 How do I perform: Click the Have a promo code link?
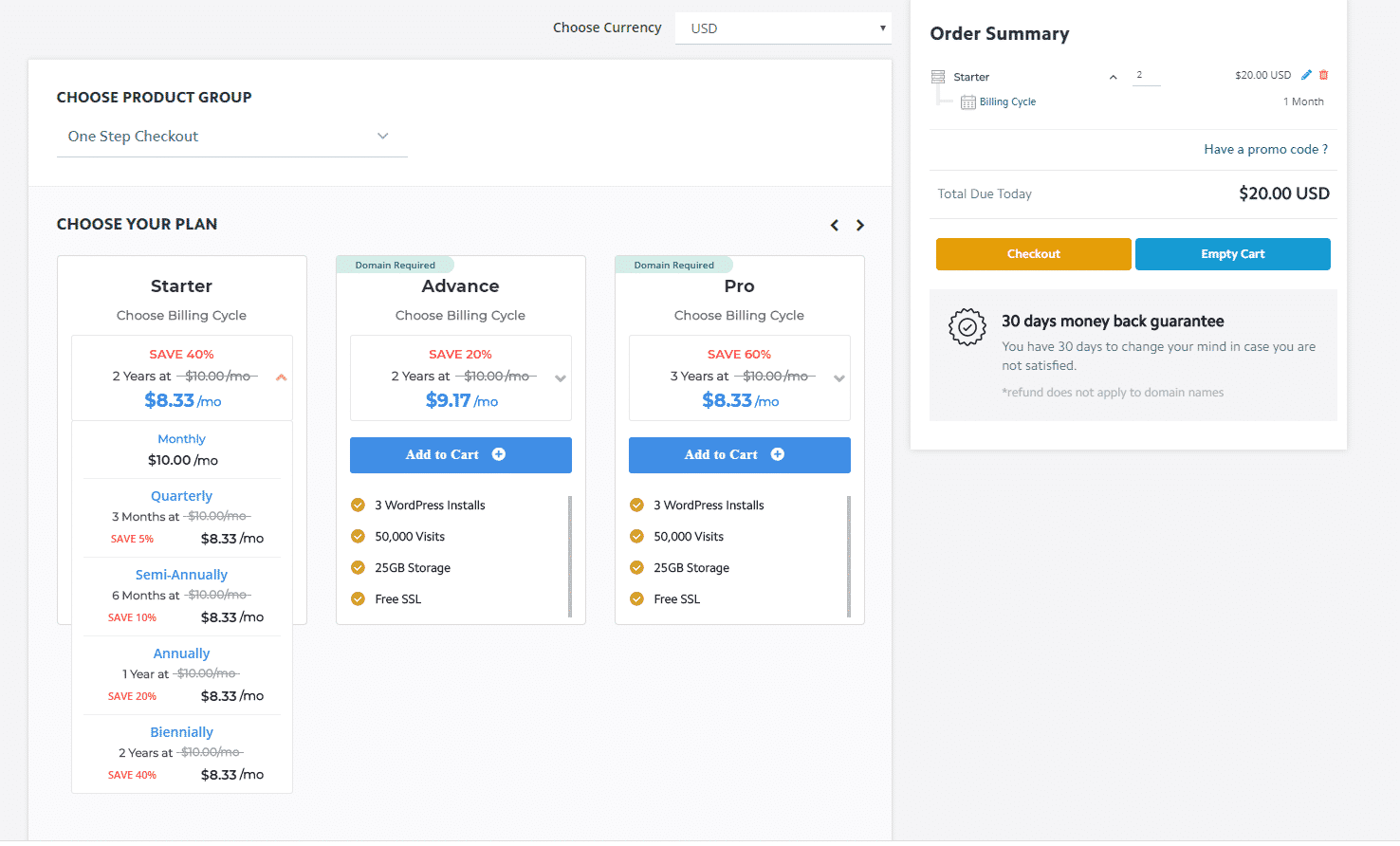(1265, 150)
